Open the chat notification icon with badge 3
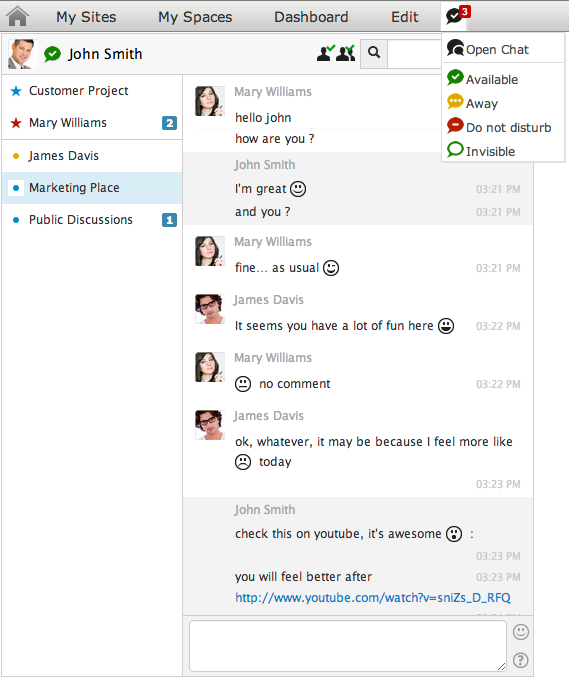 (x=458, y=15)
